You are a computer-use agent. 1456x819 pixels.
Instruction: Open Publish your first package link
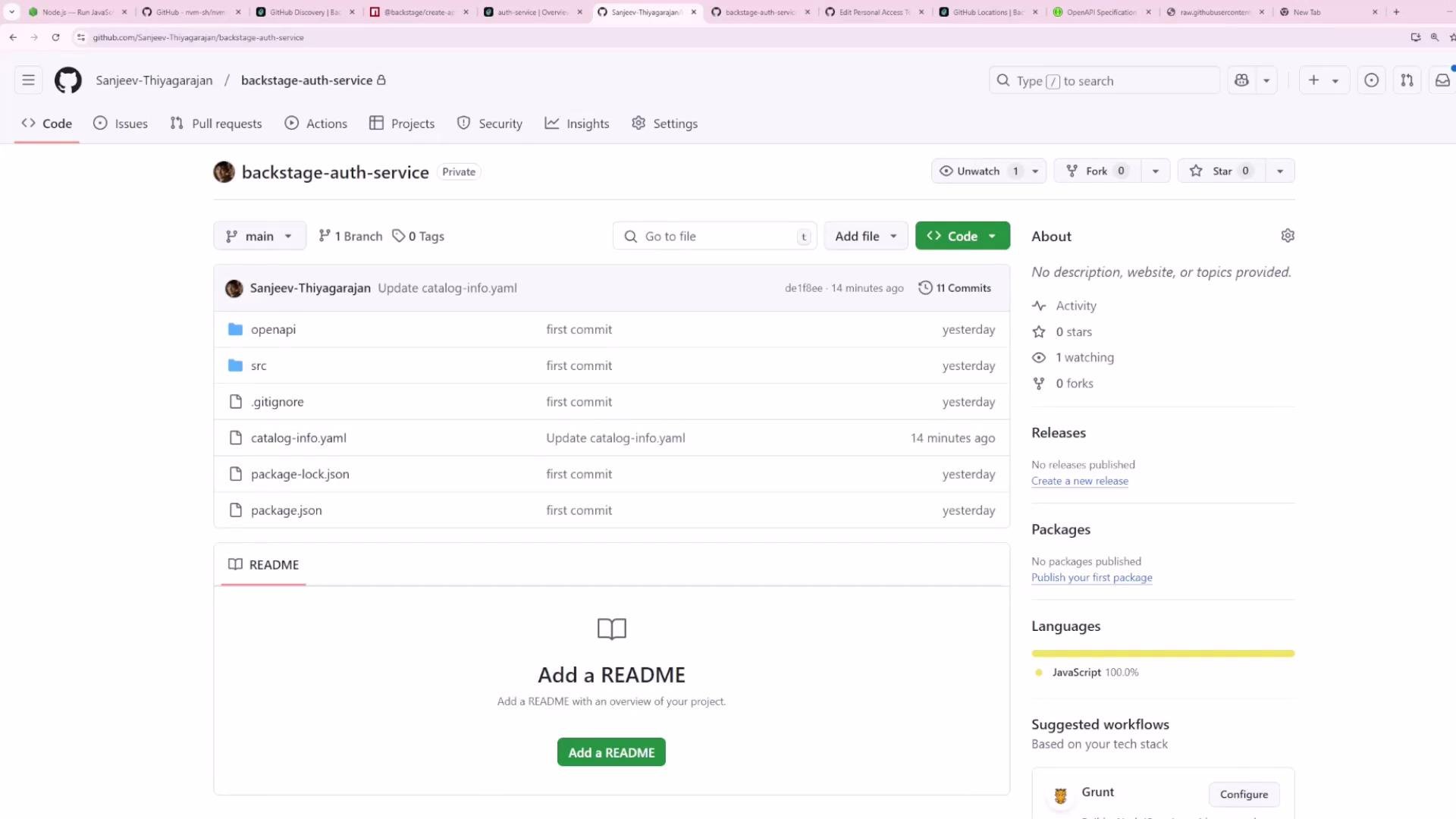[x=1092, y=578]
